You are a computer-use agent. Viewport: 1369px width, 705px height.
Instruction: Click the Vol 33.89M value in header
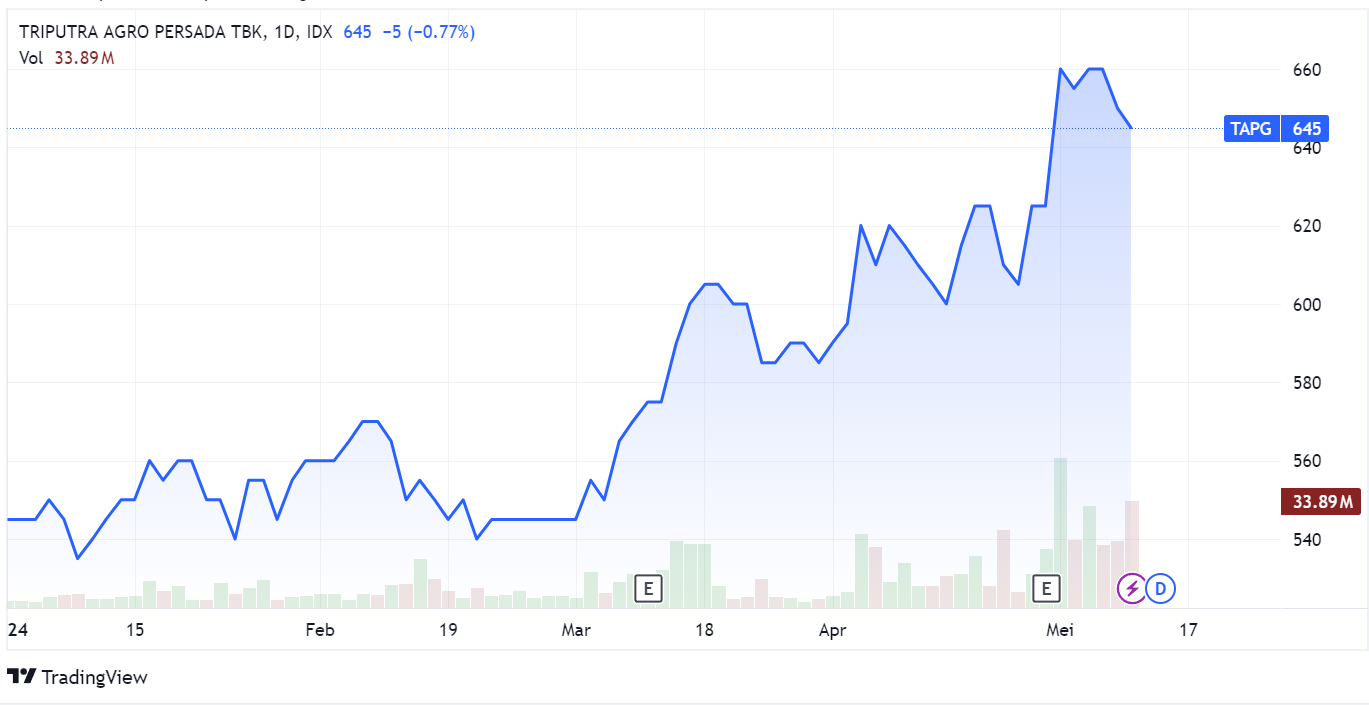pyautogui.click(x=85, y=58)
